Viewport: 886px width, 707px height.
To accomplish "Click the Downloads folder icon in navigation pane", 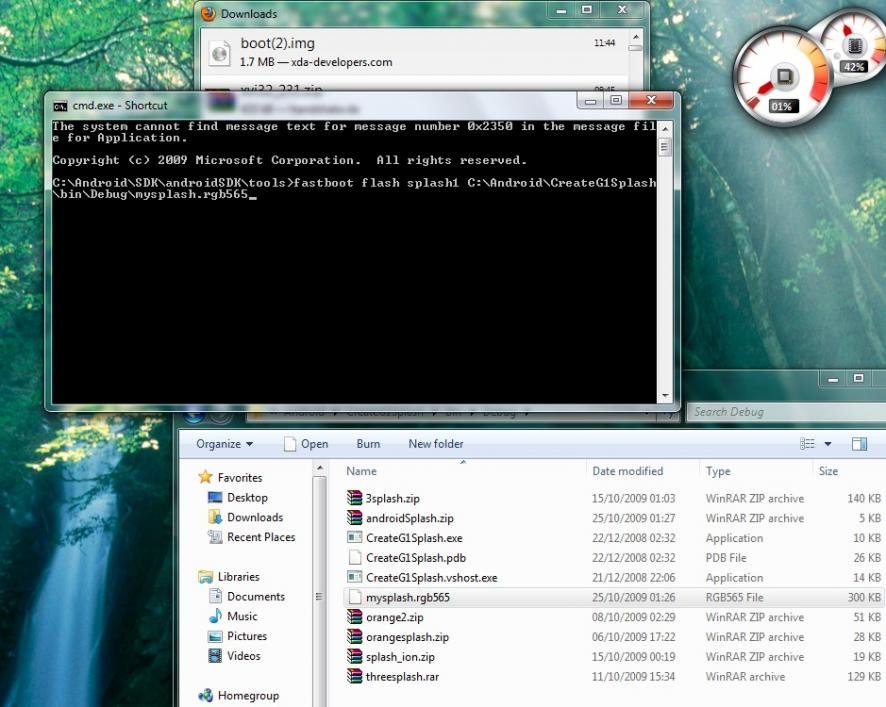I will click(x=215, y=517).
